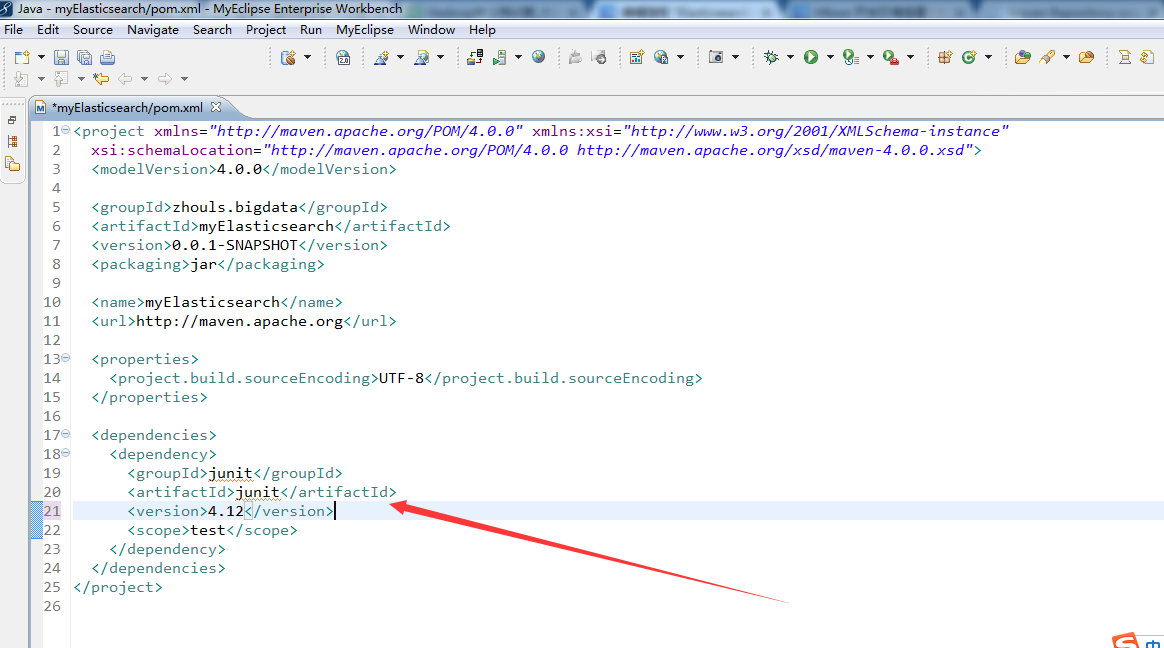The height and width of the screenshot is (648, 1164).
Task: Click the first blue cone wizard icon
Action: point(382,57)
